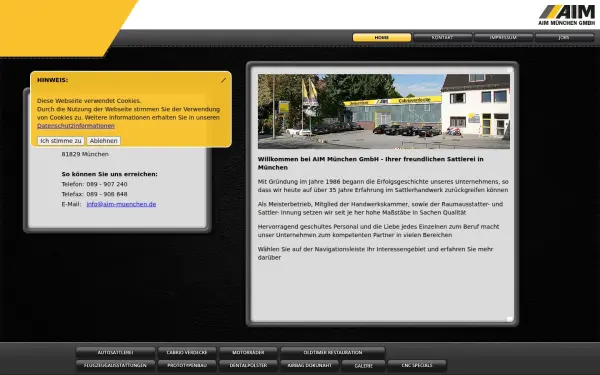Select Flugzeugausstattungen in the bottom navigation
This screenshot has height=375, width=600.
pyautogui.click(x=116, y=365)
